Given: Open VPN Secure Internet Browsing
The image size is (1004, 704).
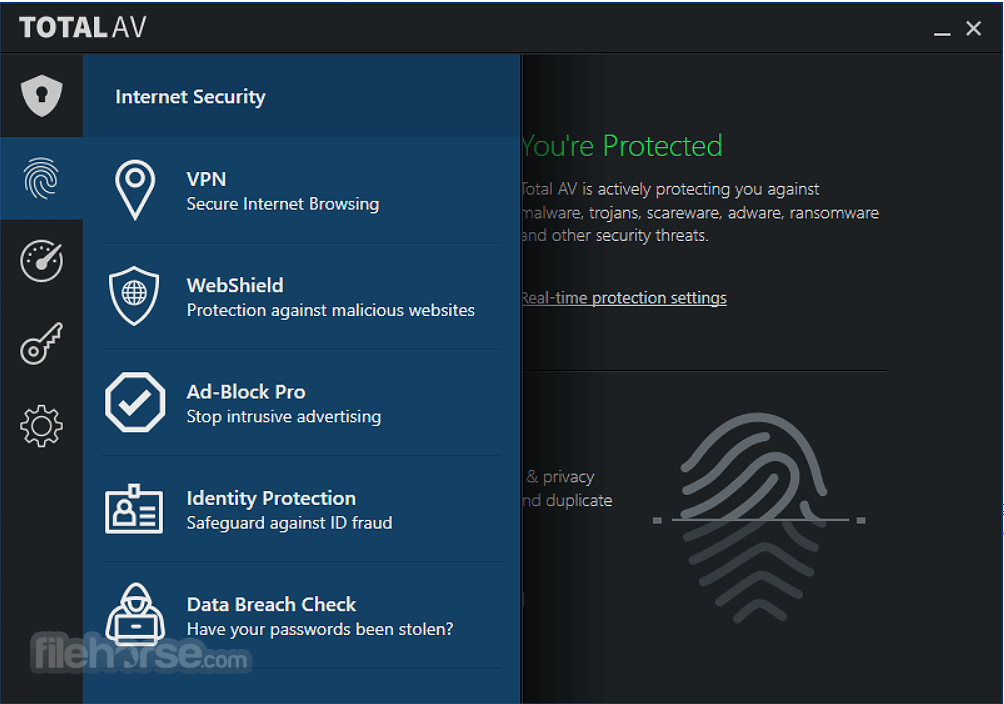Looking at the screenshot, I should [x=301, y=190].
